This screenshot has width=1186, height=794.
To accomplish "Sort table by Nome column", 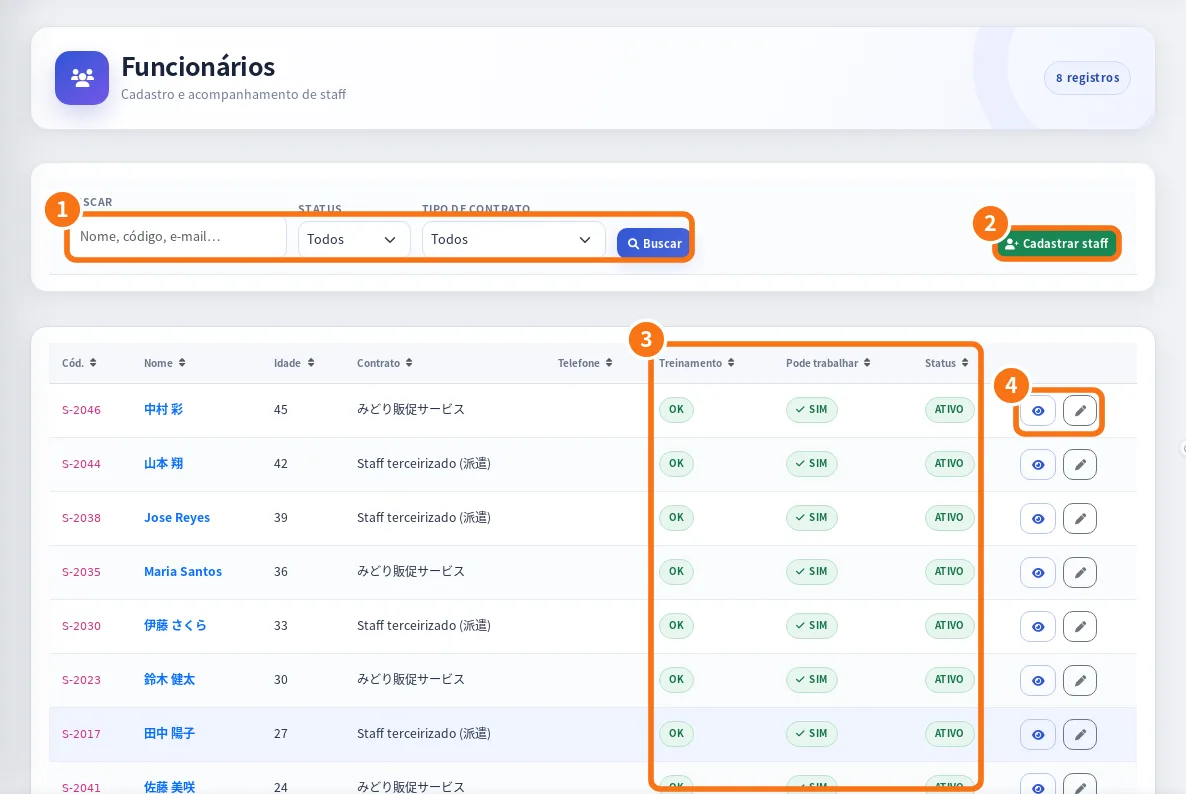I will coord(165,363).
